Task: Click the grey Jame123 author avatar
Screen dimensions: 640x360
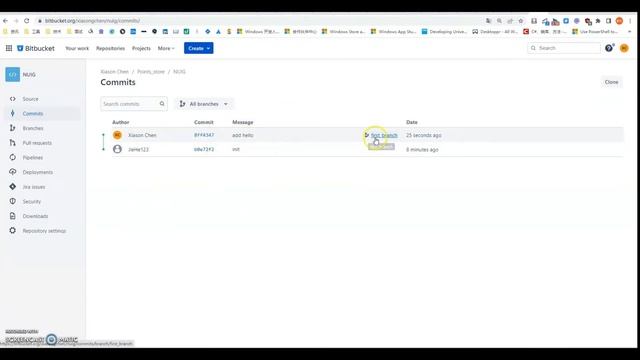Action: click(117, 149)
